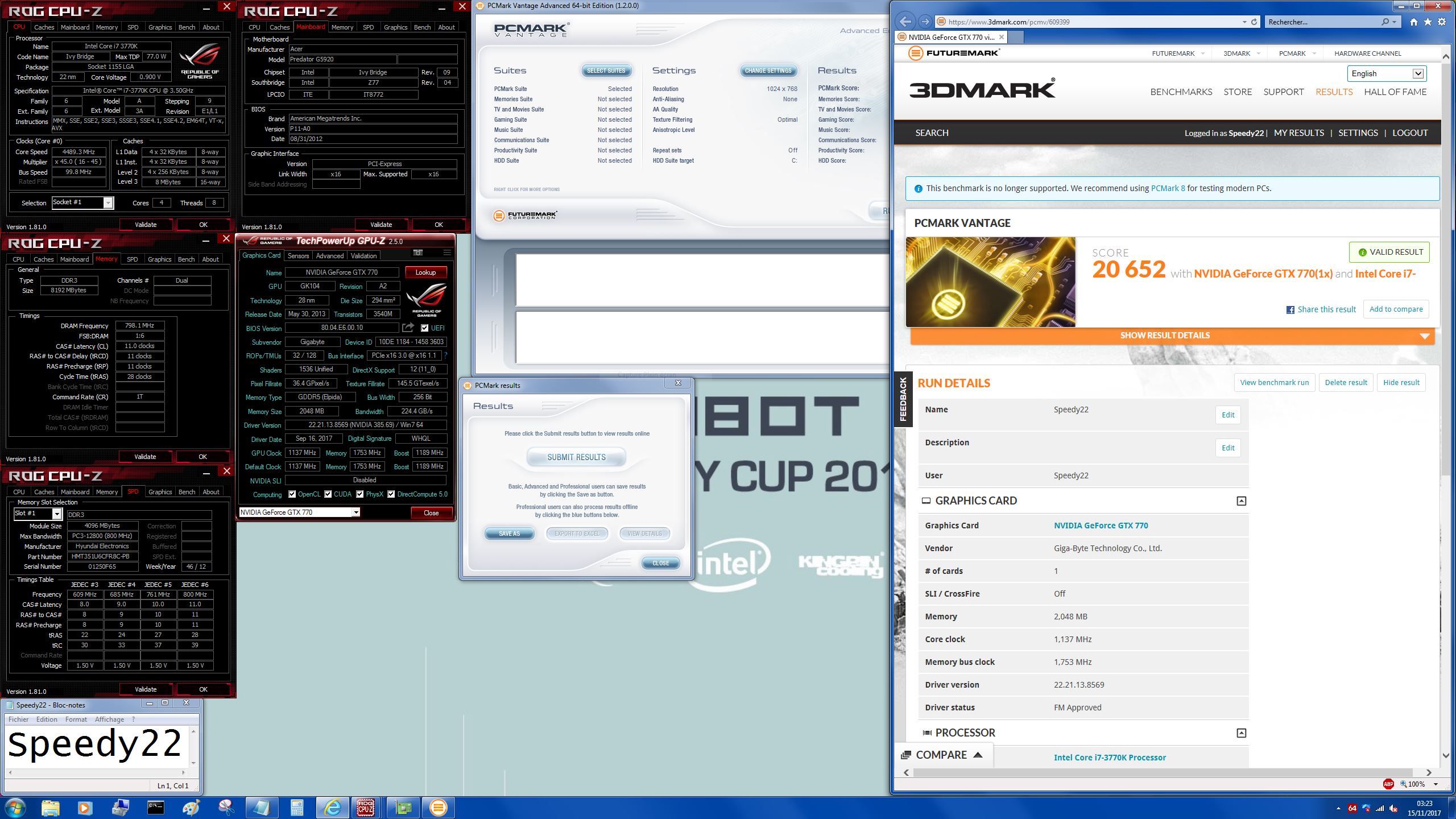Switch to the Sensors tab in GPU-Z
The width and height of the screenshot is (1456, 819).
(x=298, y=256)
